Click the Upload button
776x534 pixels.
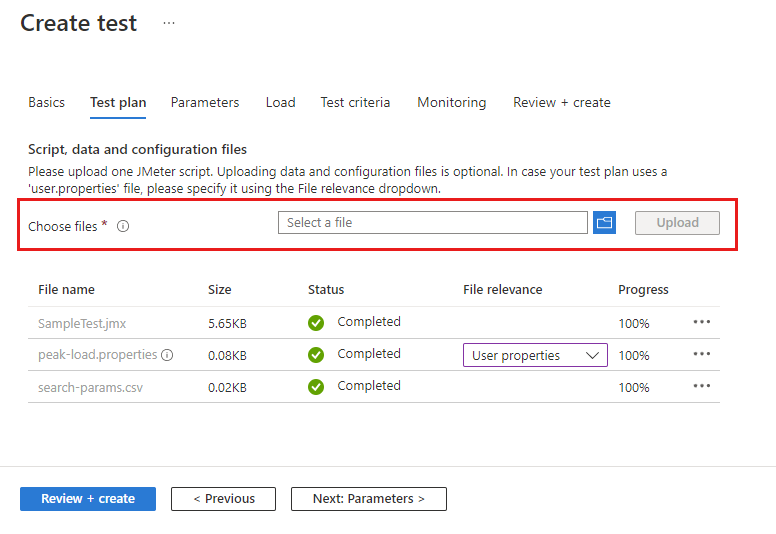[x=678, y=223]
